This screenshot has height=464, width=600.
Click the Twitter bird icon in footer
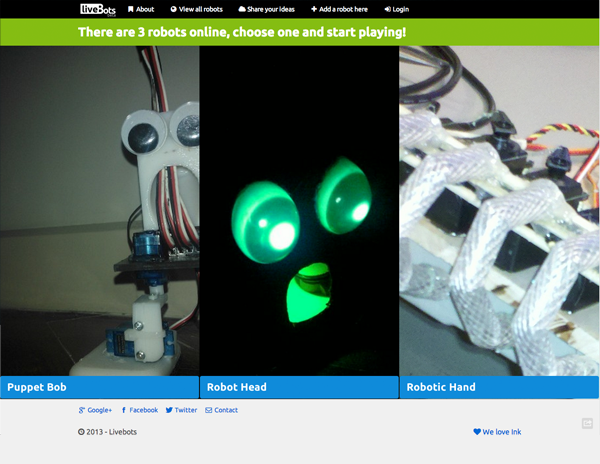tap(169, 410)
